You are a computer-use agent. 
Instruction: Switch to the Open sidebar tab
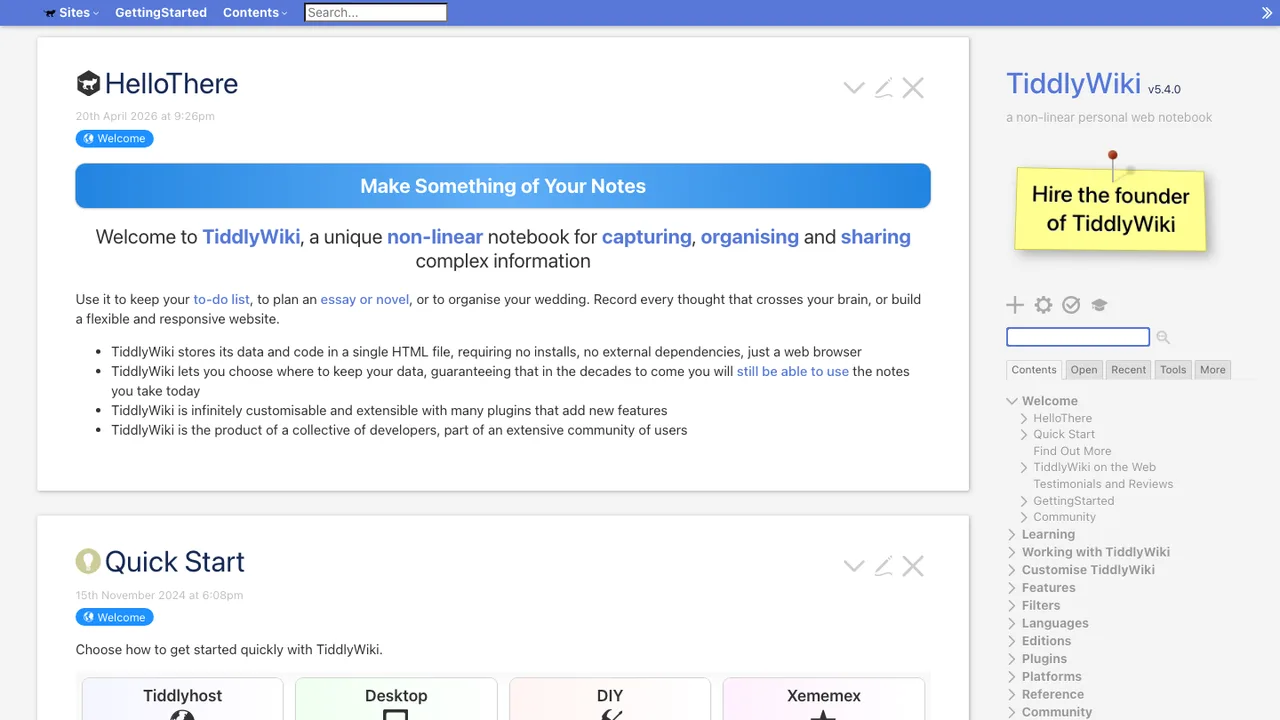point(1084,370)
